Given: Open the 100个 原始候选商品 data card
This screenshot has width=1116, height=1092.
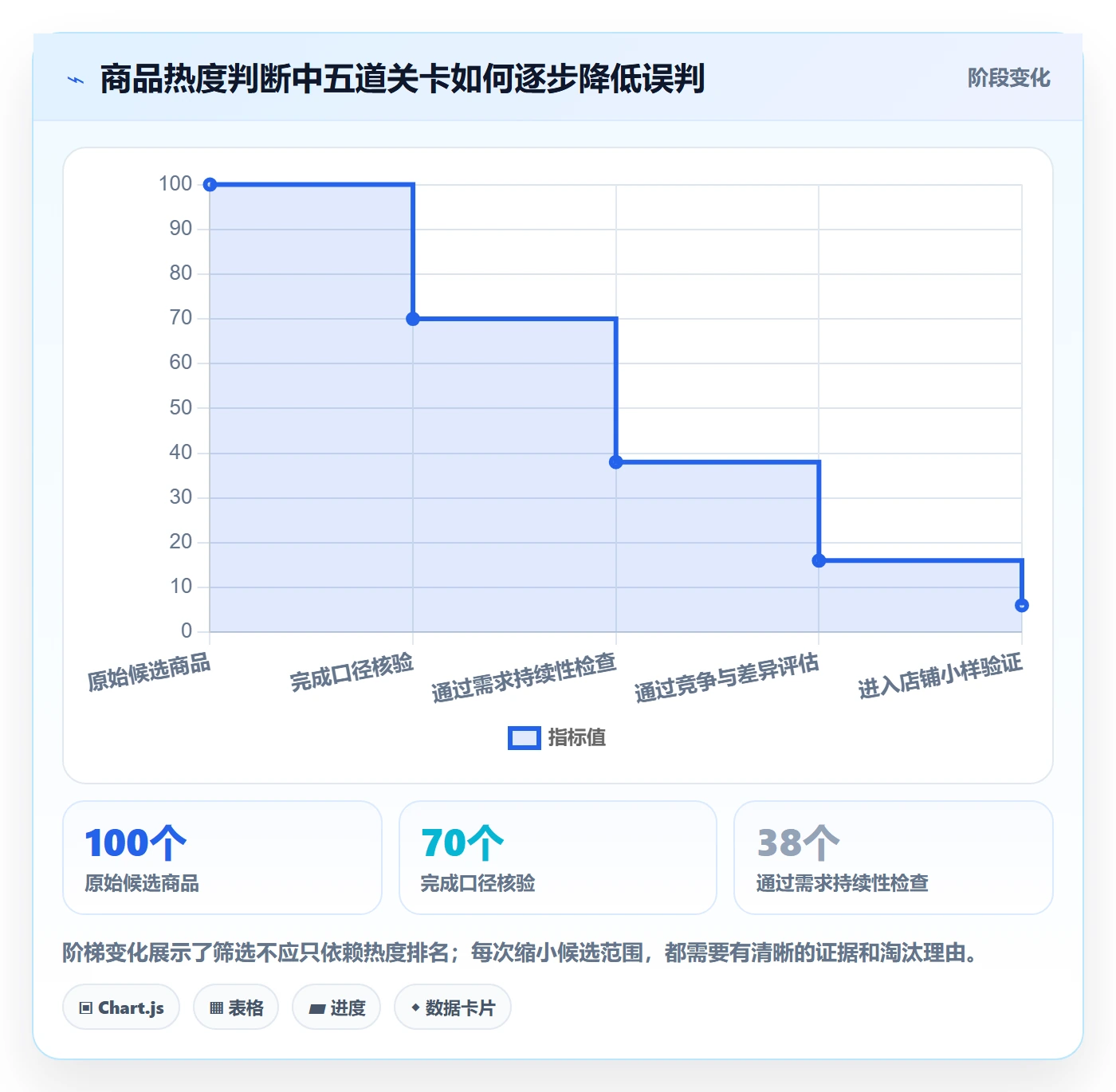Looking at the screenshot, I should pos(222,858).
